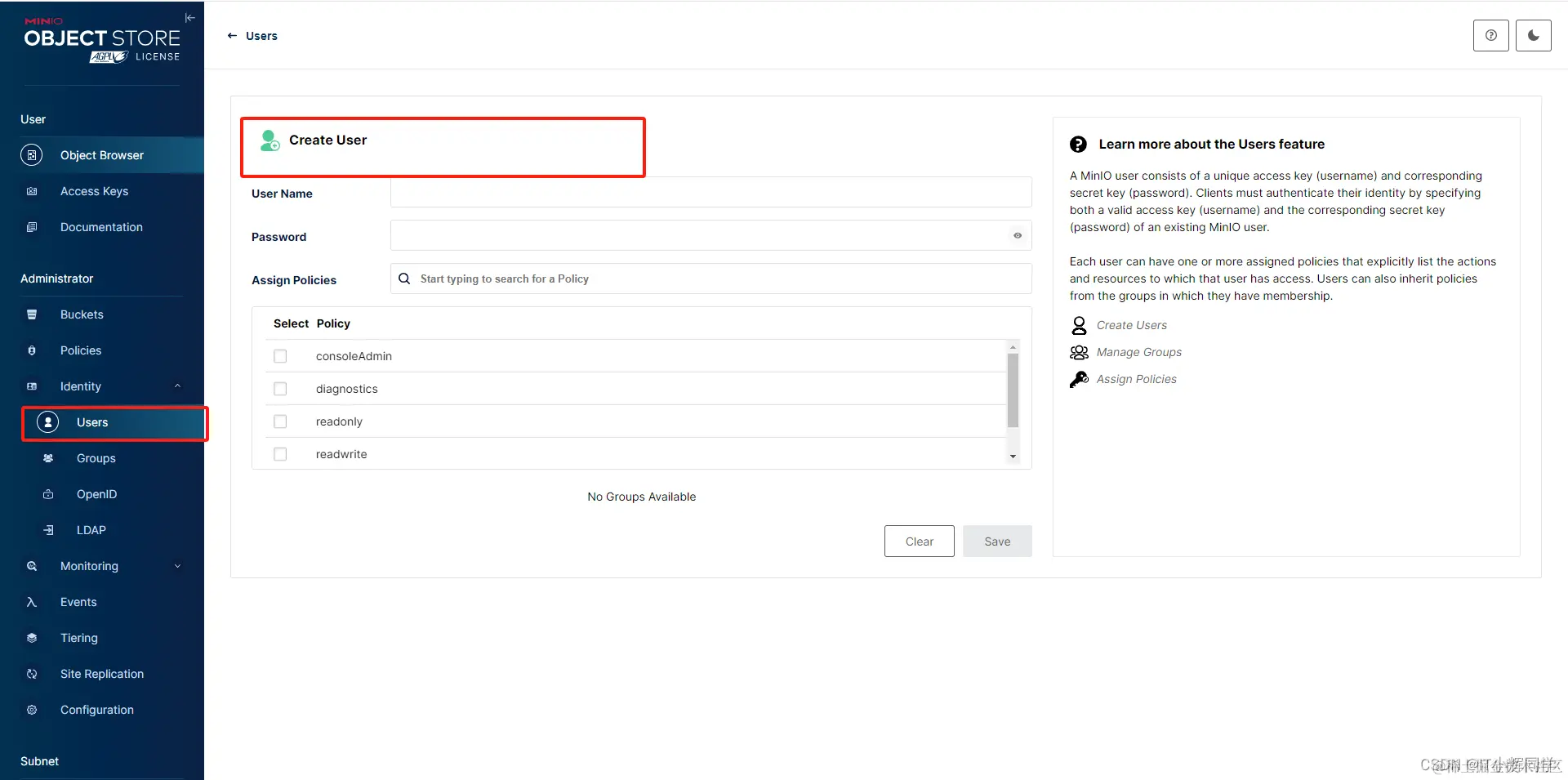
Task: Click the Tiering layers icon
Action: pyautogui.click(x=32, y=638)
